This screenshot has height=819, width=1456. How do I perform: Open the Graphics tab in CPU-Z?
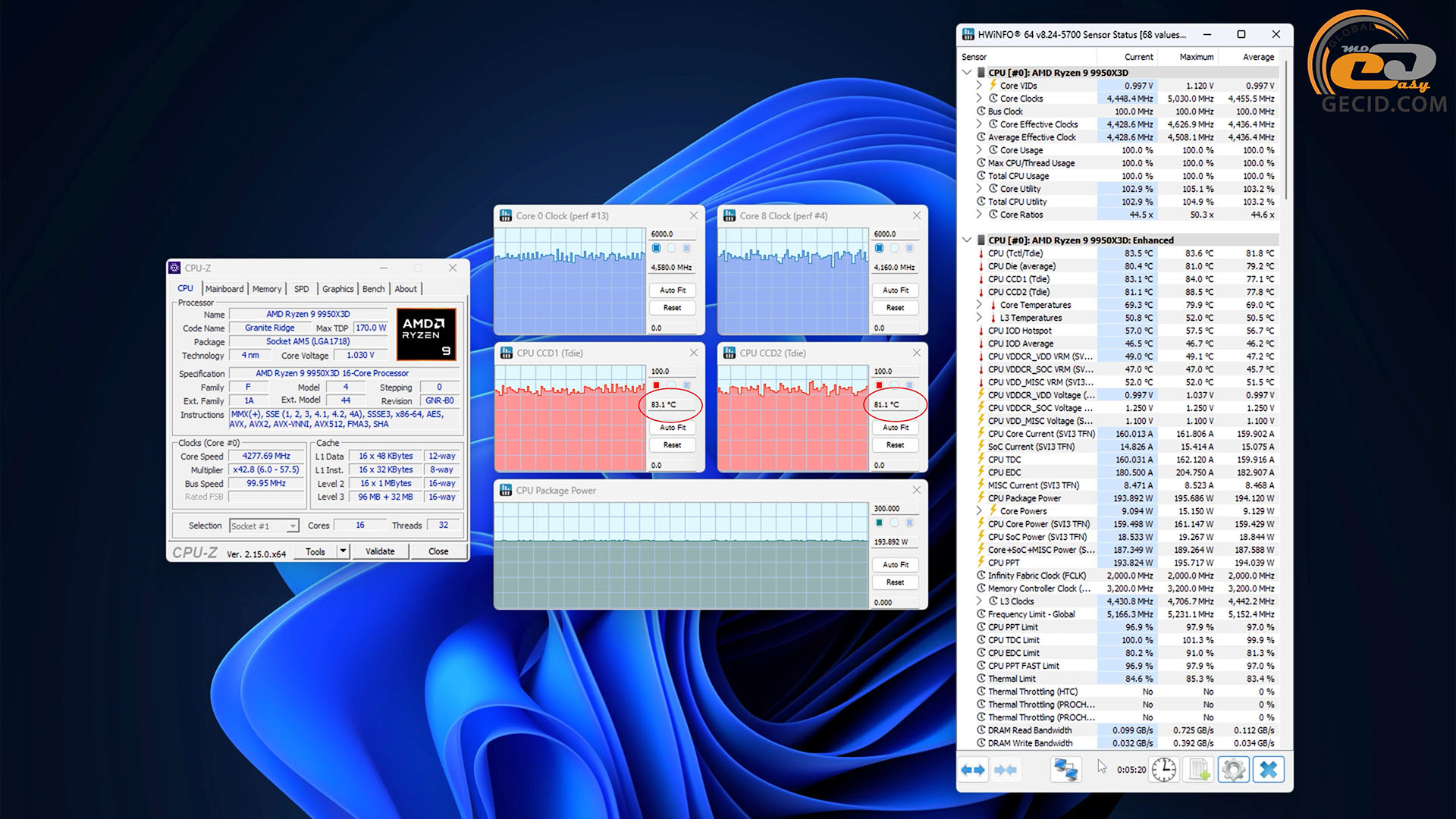click(337, 289)
